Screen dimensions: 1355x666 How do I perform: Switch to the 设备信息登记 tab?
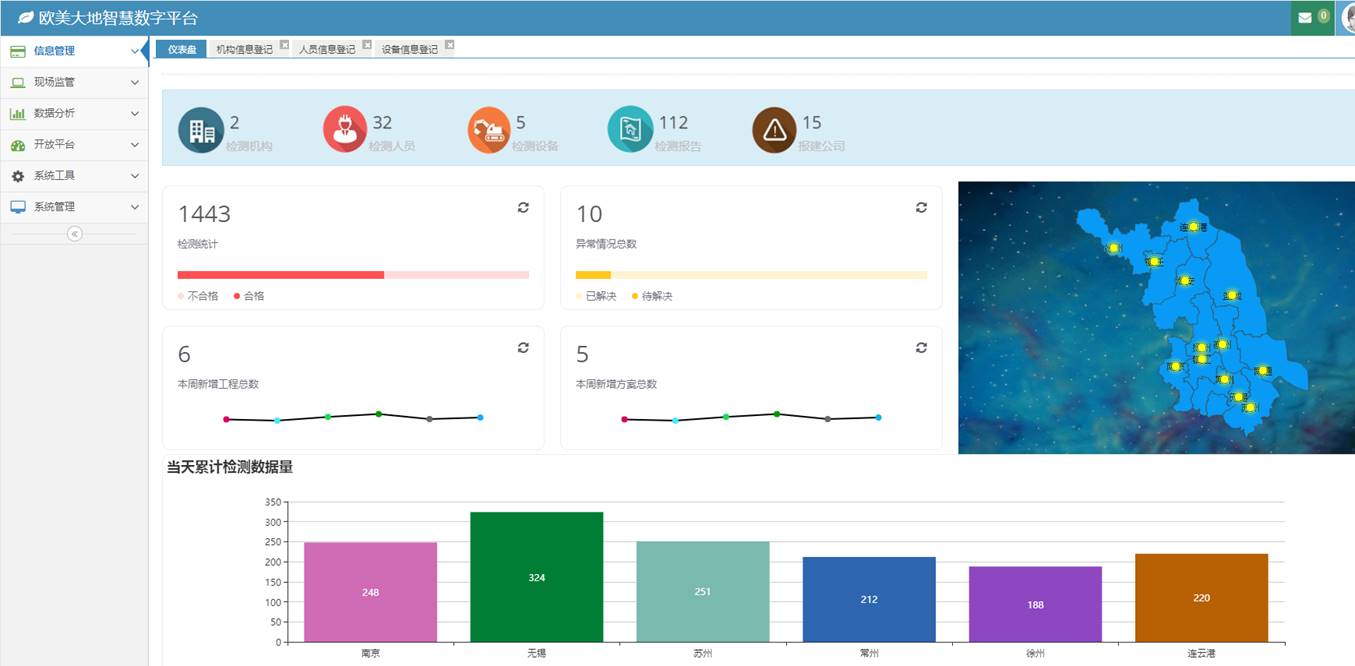tap(410, 49)
